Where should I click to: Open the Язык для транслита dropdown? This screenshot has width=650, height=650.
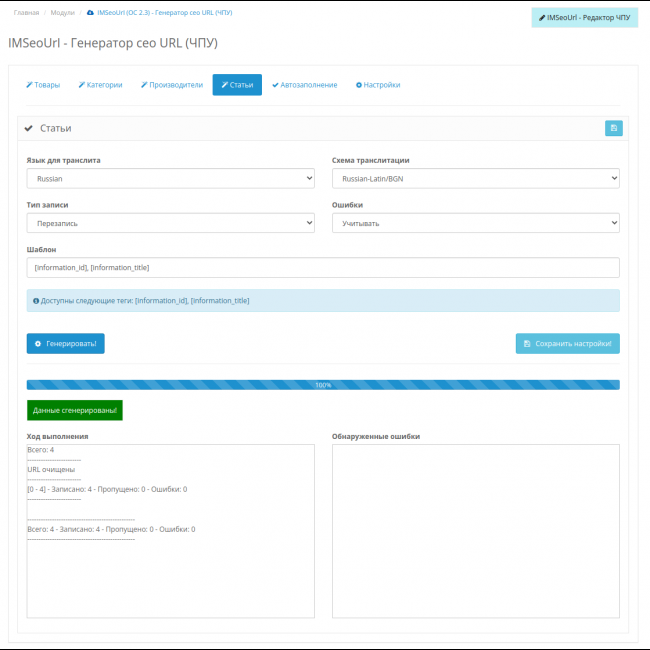(170, 178)
